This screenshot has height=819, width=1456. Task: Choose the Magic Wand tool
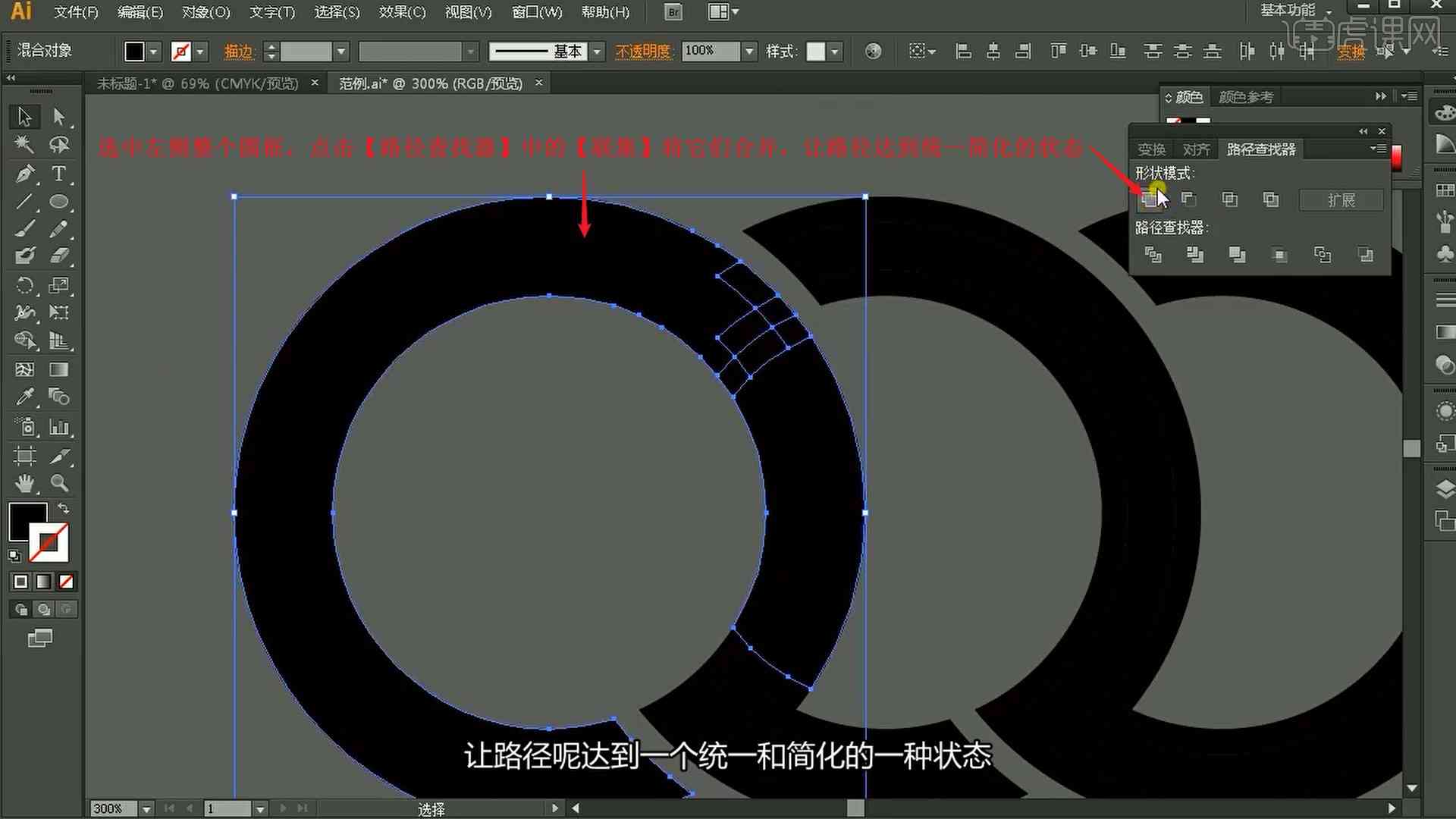click(x=24, y=144)
